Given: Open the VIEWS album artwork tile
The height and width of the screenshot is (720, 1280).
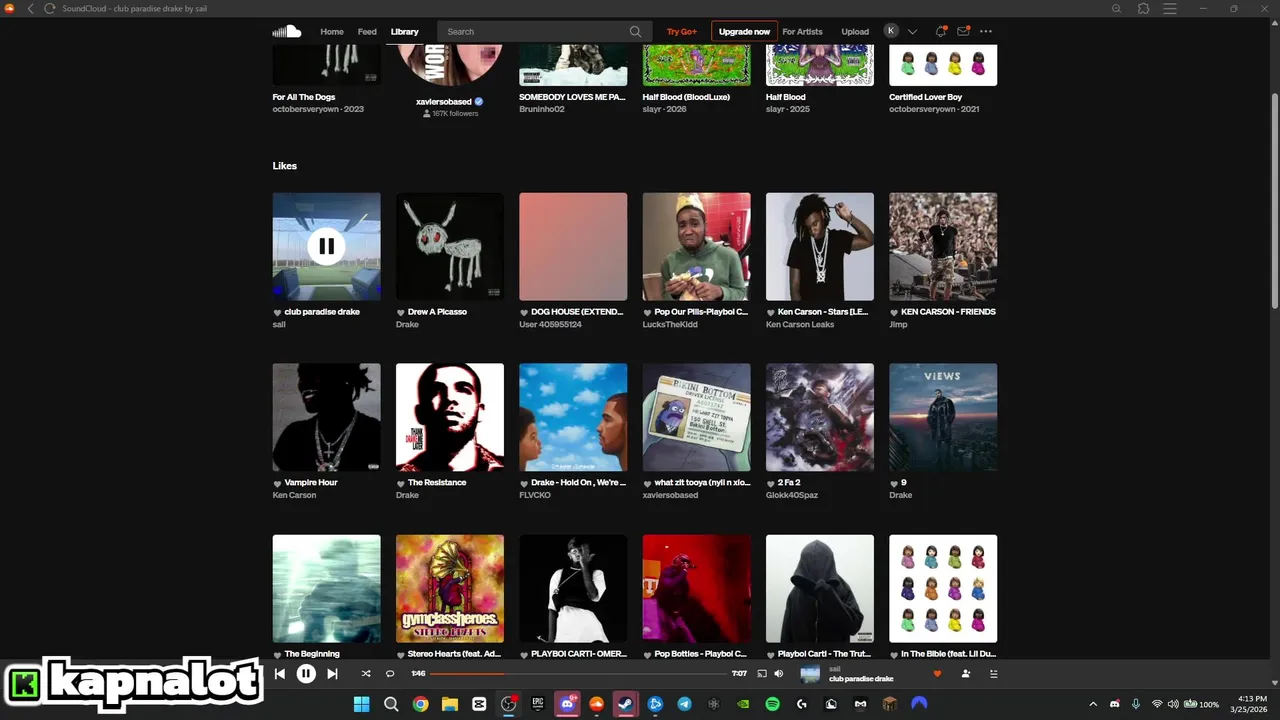Looking at the screenshot, I should (943, 417).
